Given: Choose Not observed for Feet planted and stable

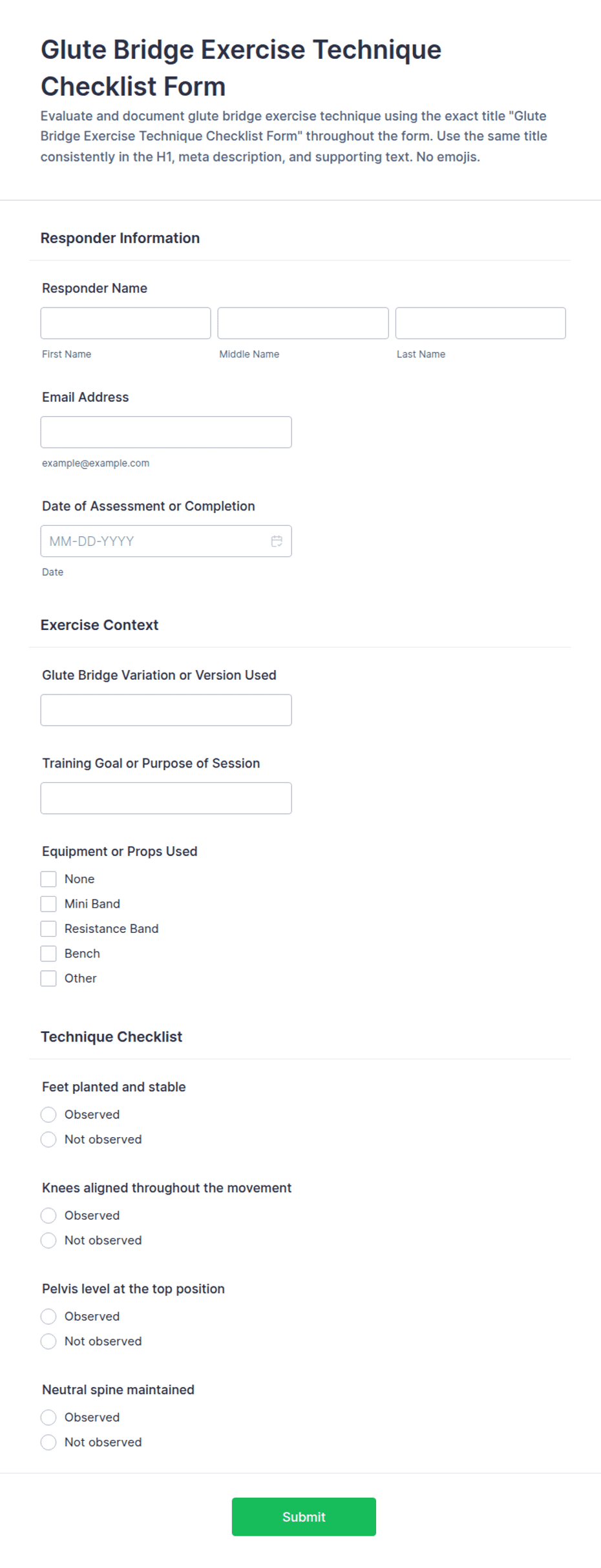Looking at the screenshot, I should (48, 1139).
